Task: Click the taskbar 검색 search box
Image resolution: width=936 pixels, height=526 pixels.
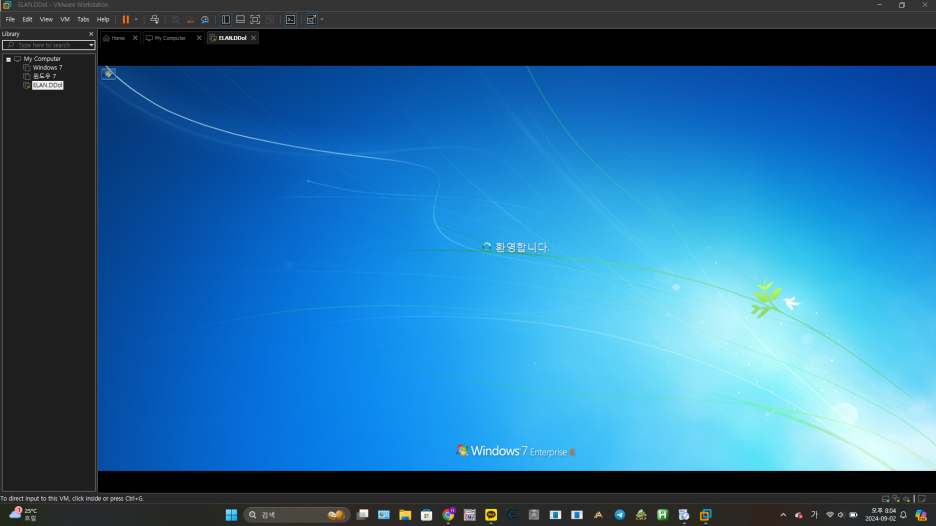Action: coord(295,515)
